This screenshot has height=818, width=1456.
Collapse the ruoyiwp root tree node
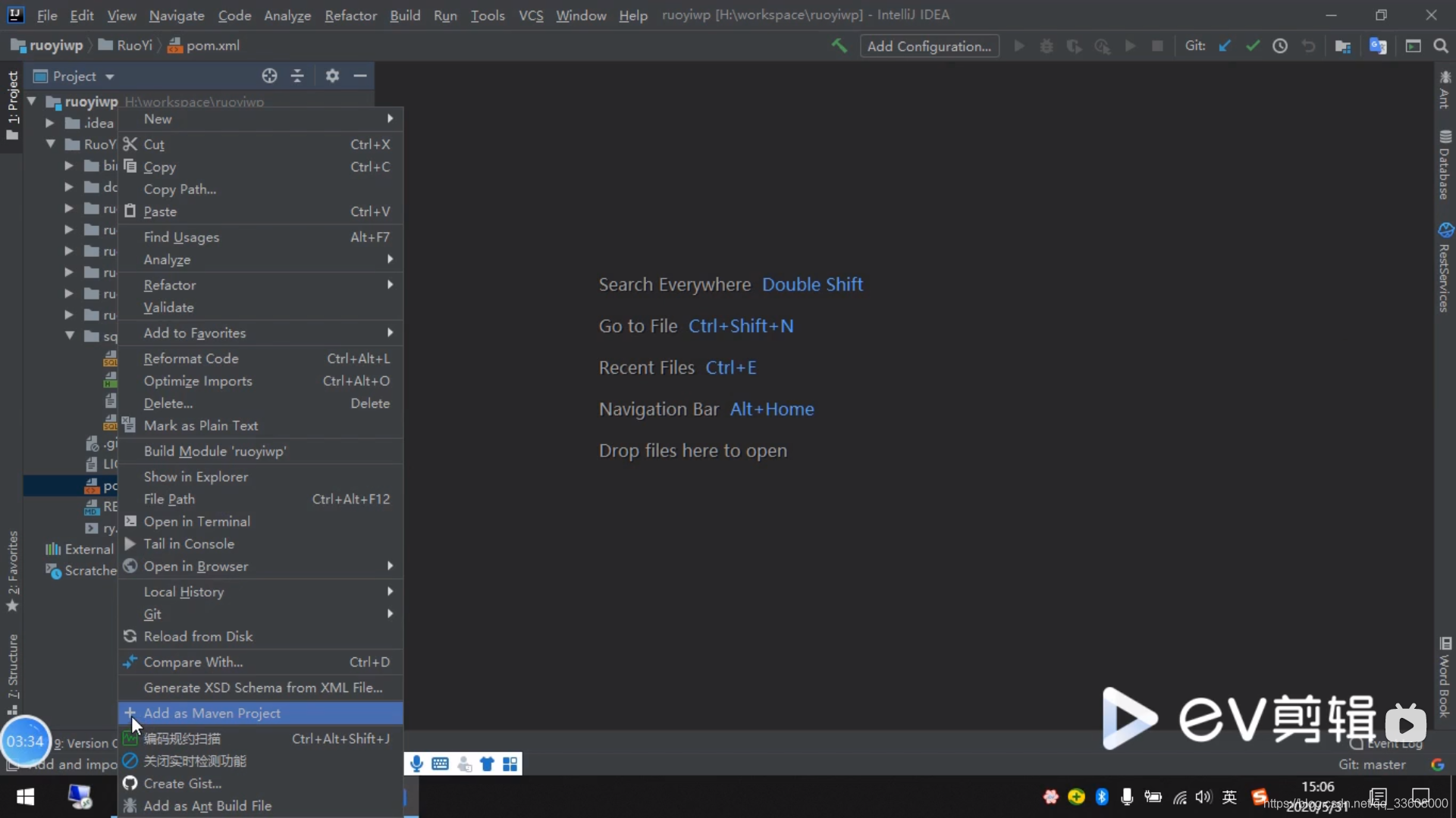click(32, 101)
